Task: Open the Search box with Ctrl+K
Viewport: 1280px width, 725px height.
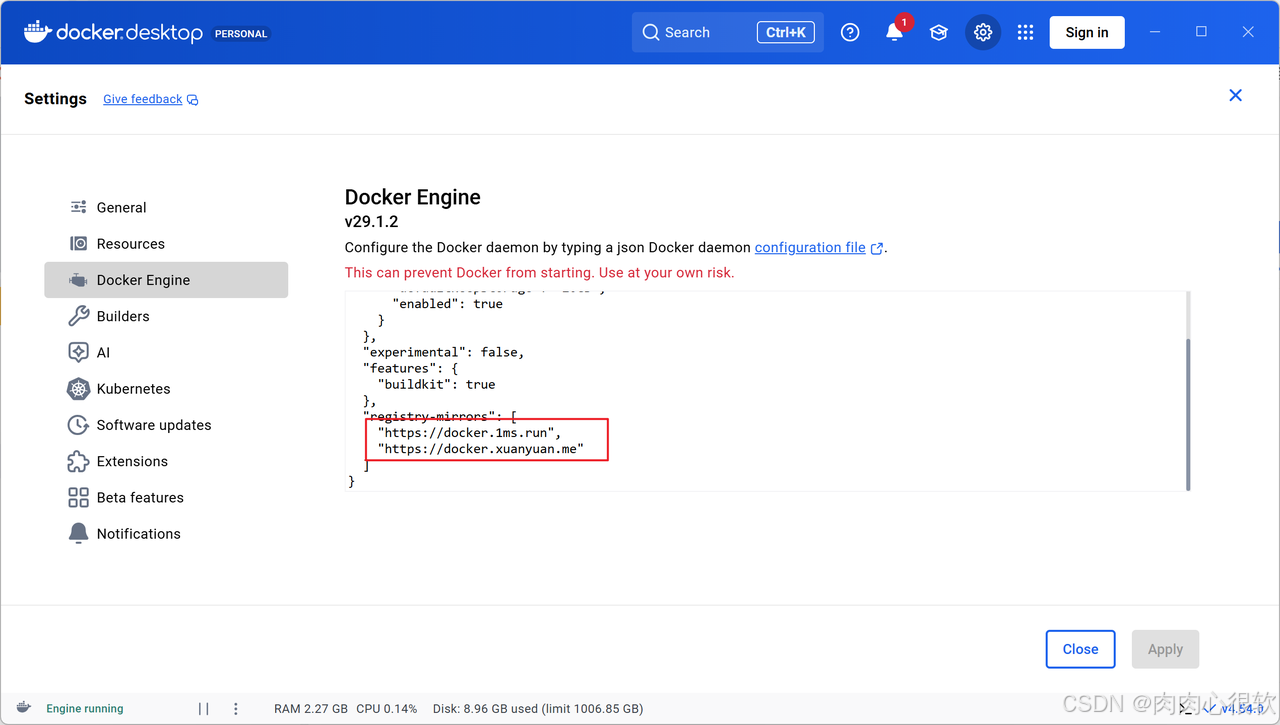Action: point(728,32)
